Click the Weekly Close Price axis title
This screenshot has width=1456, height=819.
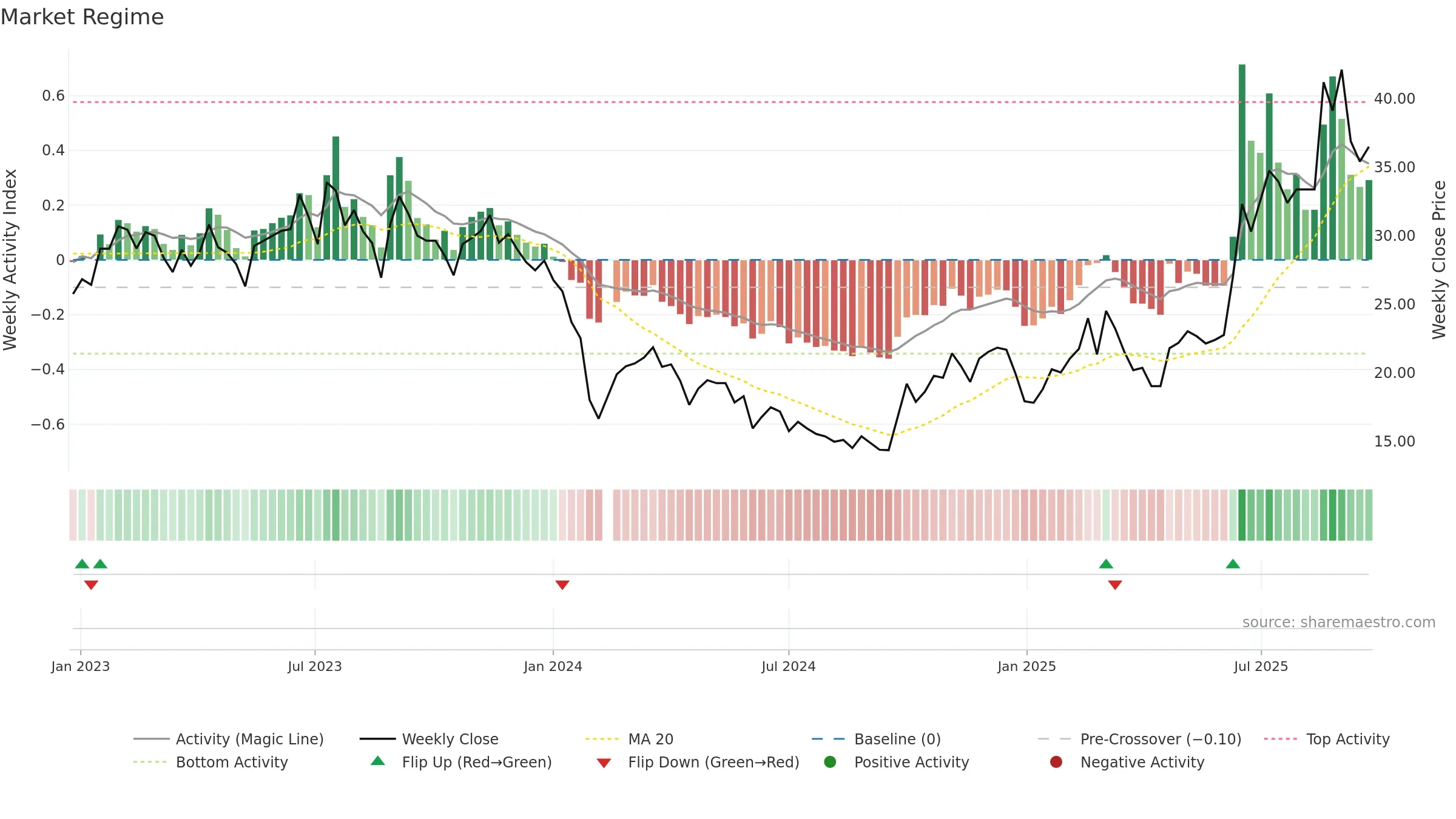[1439, 260]
